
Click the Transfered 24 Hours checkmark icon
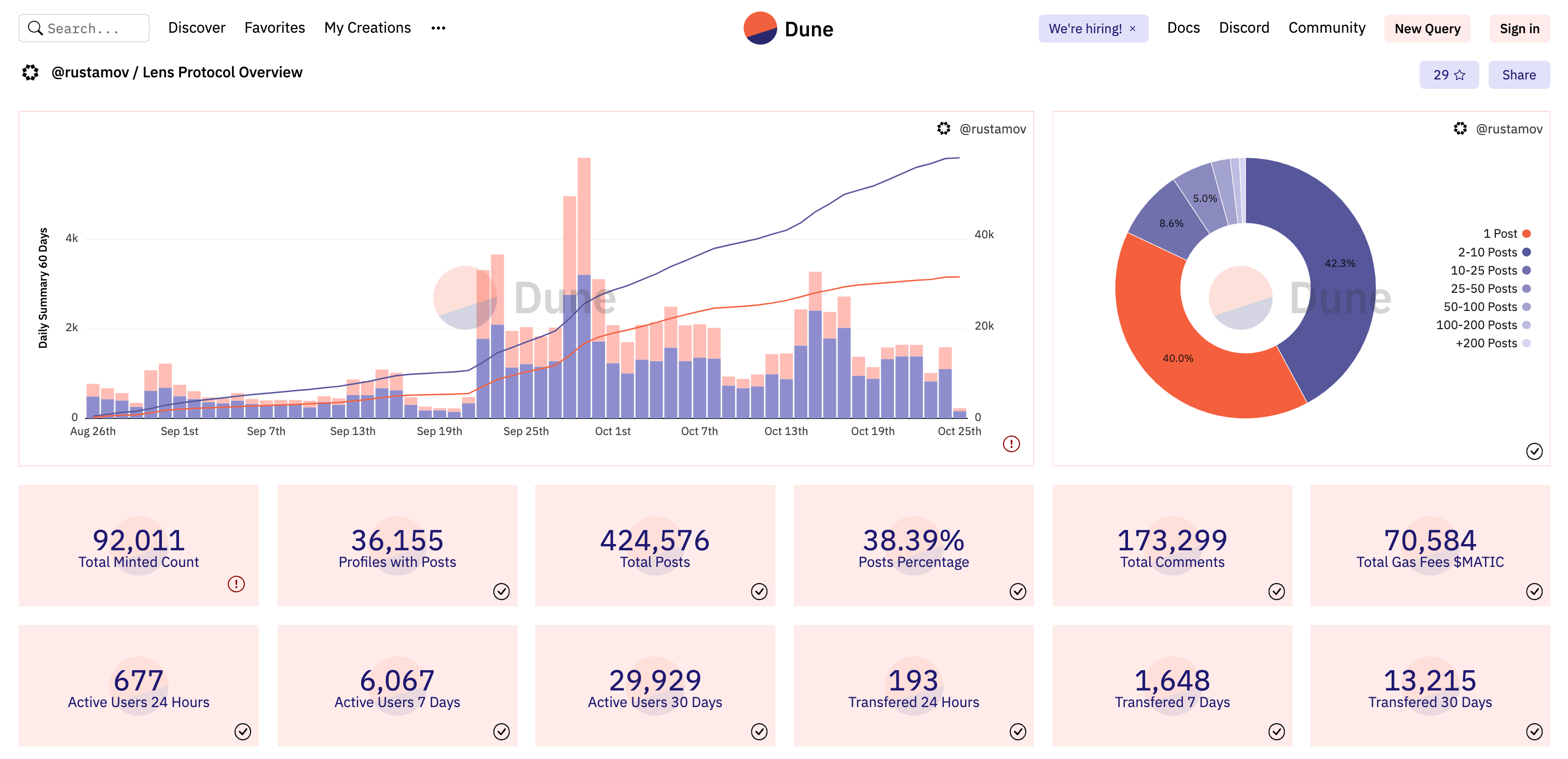click(1017, 731)
